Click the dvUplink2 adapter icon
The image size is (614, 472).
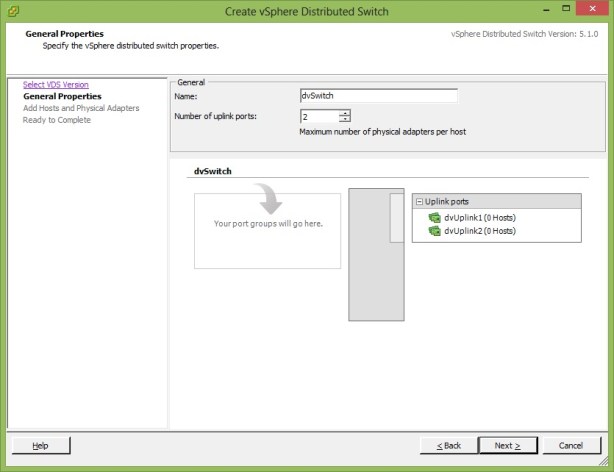click(434, 230)
